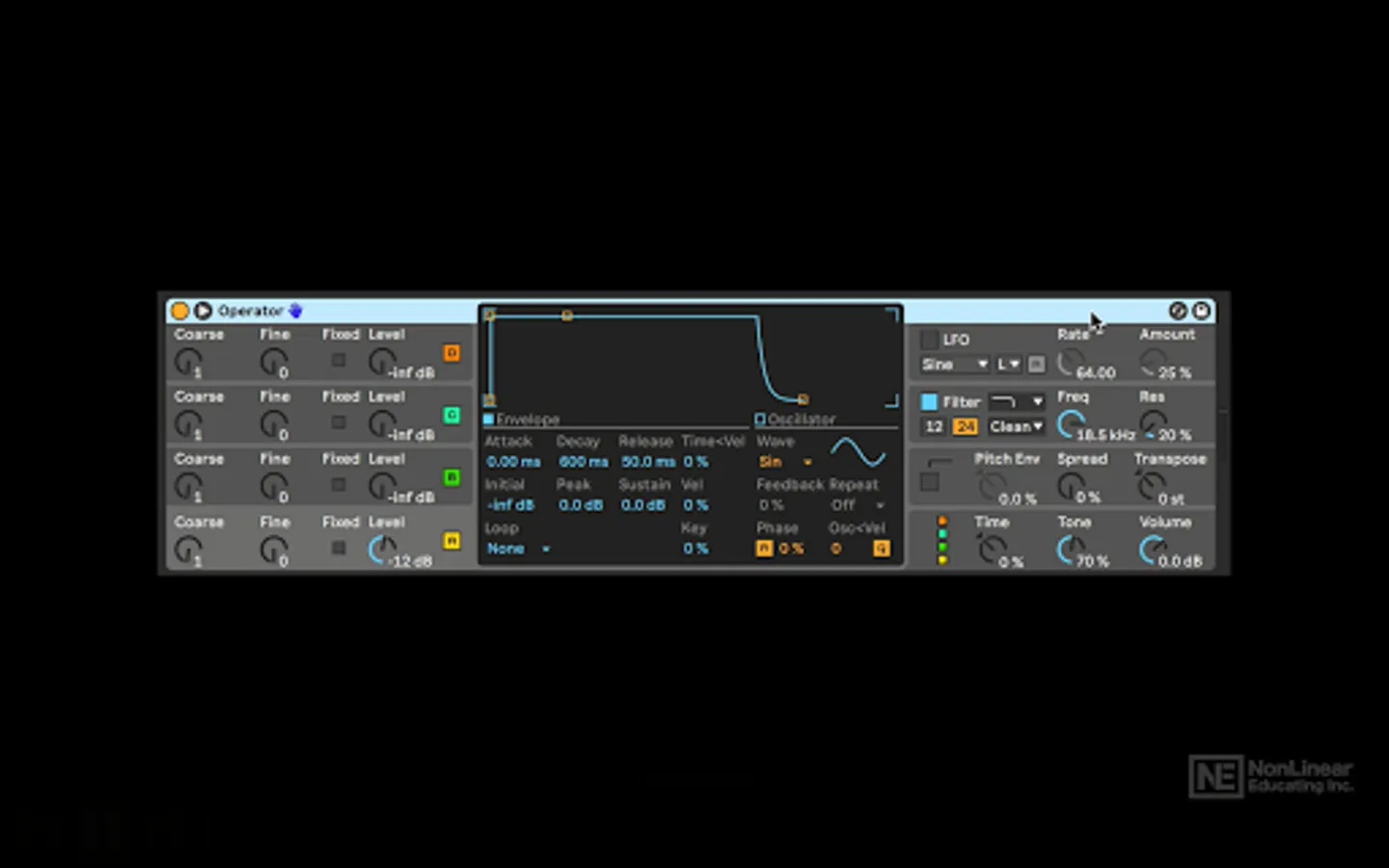The width and height of the screenshot is (1389, 868).
Task: Open the LFO waveform dropdown showing Sine
Action: (954, 365)
